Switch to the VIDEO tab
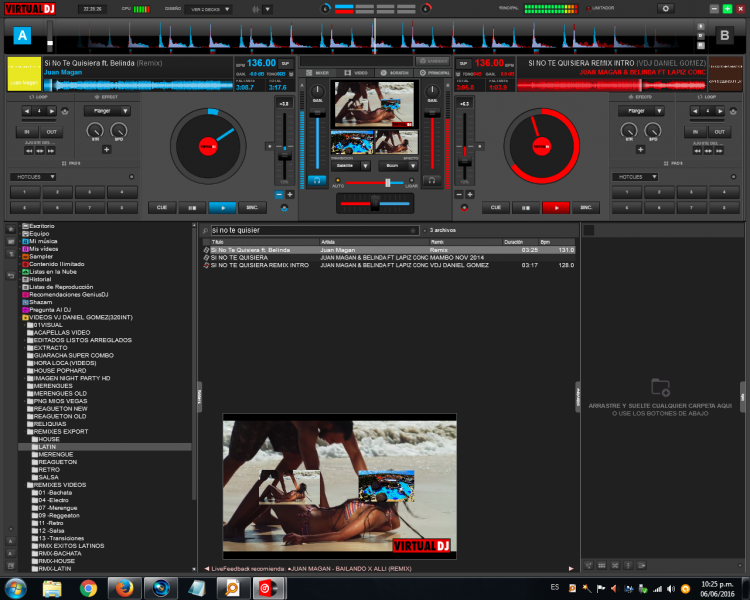The height and width of the screenshot is (600, 750). point(356,73)
